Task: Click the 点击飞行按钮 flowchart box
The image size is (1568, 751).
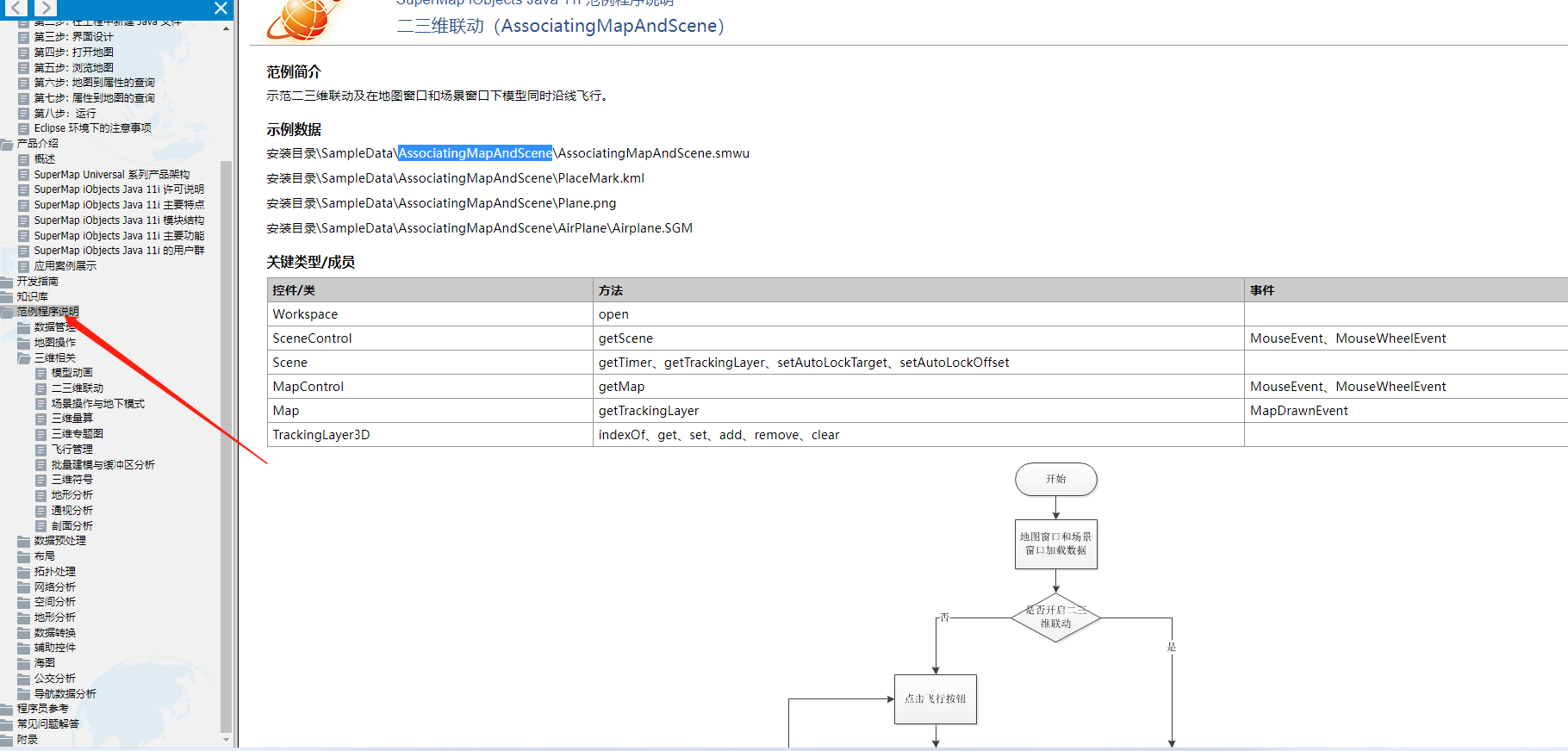Action: click(936, 699)
